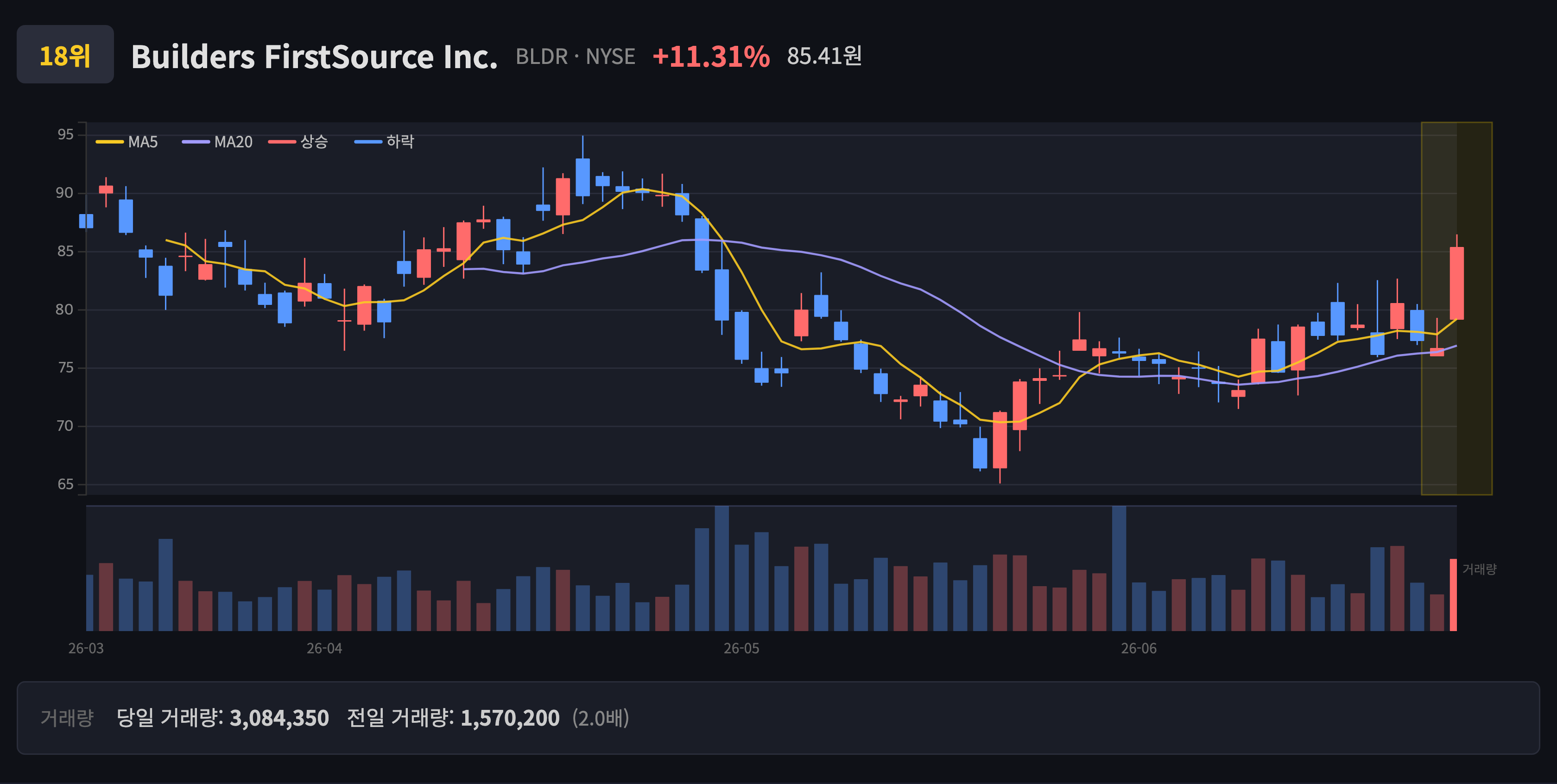This screenshot has width=1557, height=784.
Task: Click the 85 price axis label
Action: [65, 251]
